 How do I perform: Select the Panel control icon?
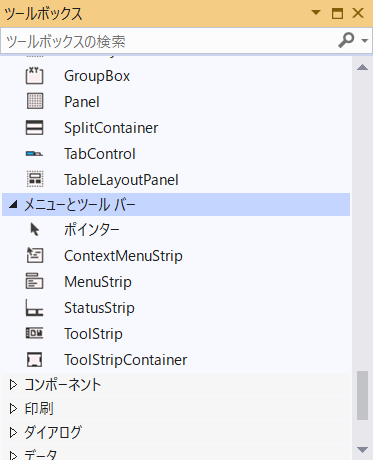[x=34, y=101]
